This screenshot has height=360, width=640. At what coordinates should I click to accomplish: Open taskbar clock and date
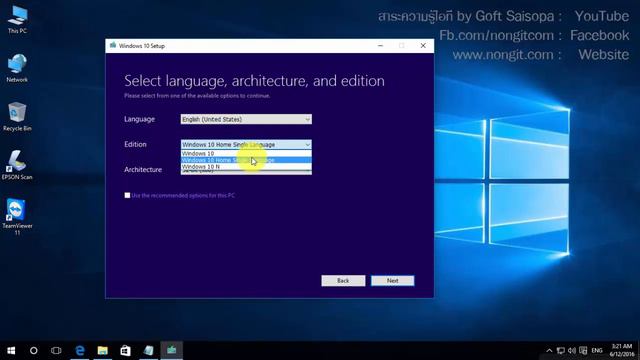click(622, 350)
